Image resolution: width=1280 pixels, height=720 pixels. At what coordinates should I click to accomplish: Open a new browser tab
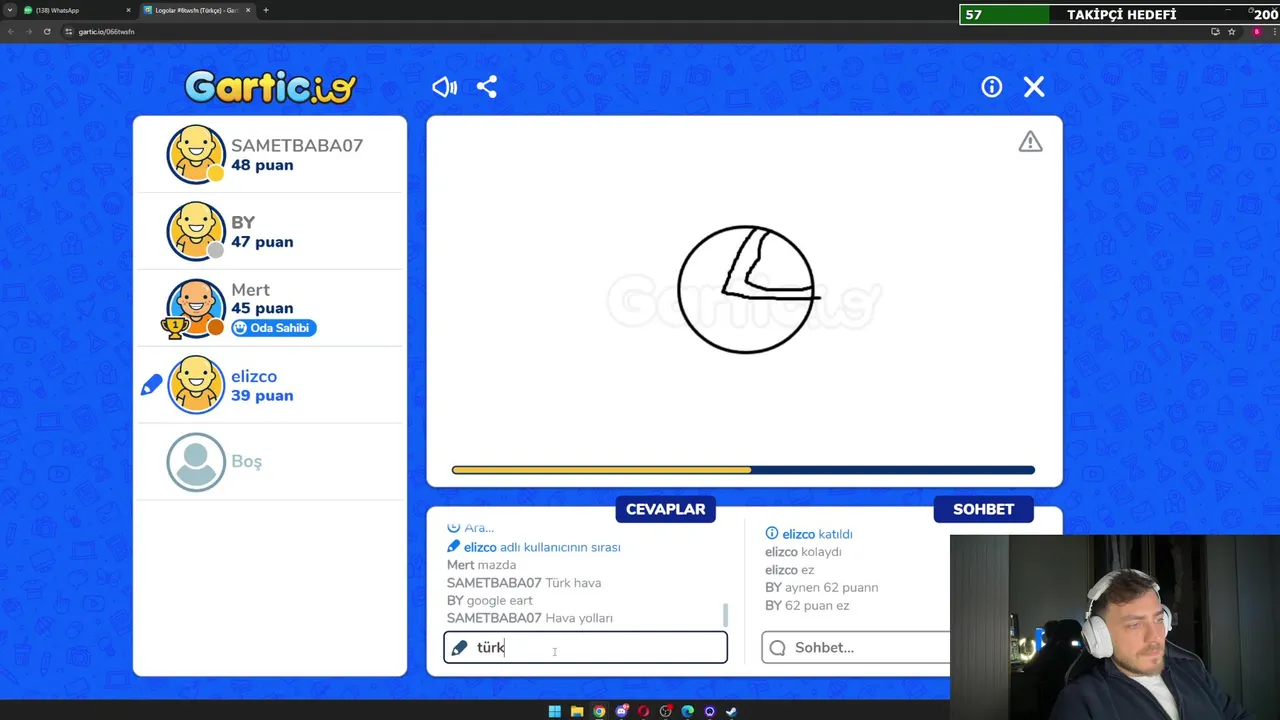(x=265, y=10)
